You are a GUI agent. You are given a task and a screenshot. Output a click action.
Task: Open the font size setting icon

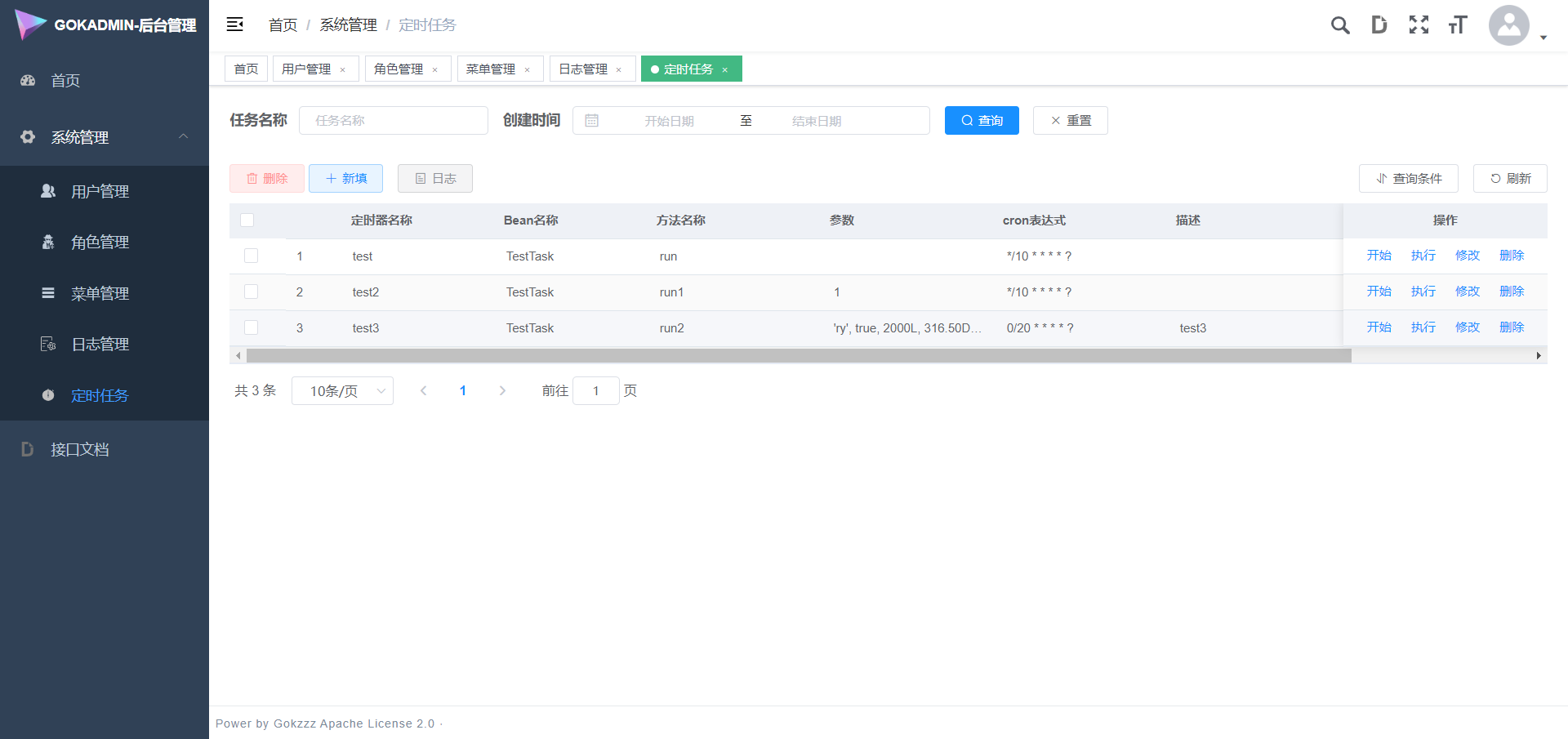click(x=1458, y=25)
